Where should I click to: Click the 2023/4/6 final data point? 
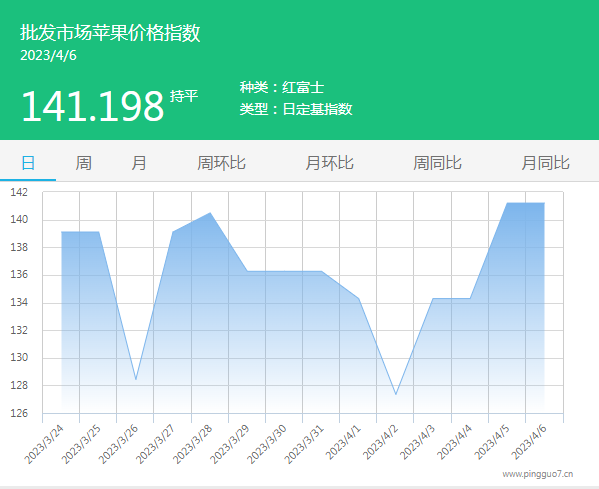[544, 203]
